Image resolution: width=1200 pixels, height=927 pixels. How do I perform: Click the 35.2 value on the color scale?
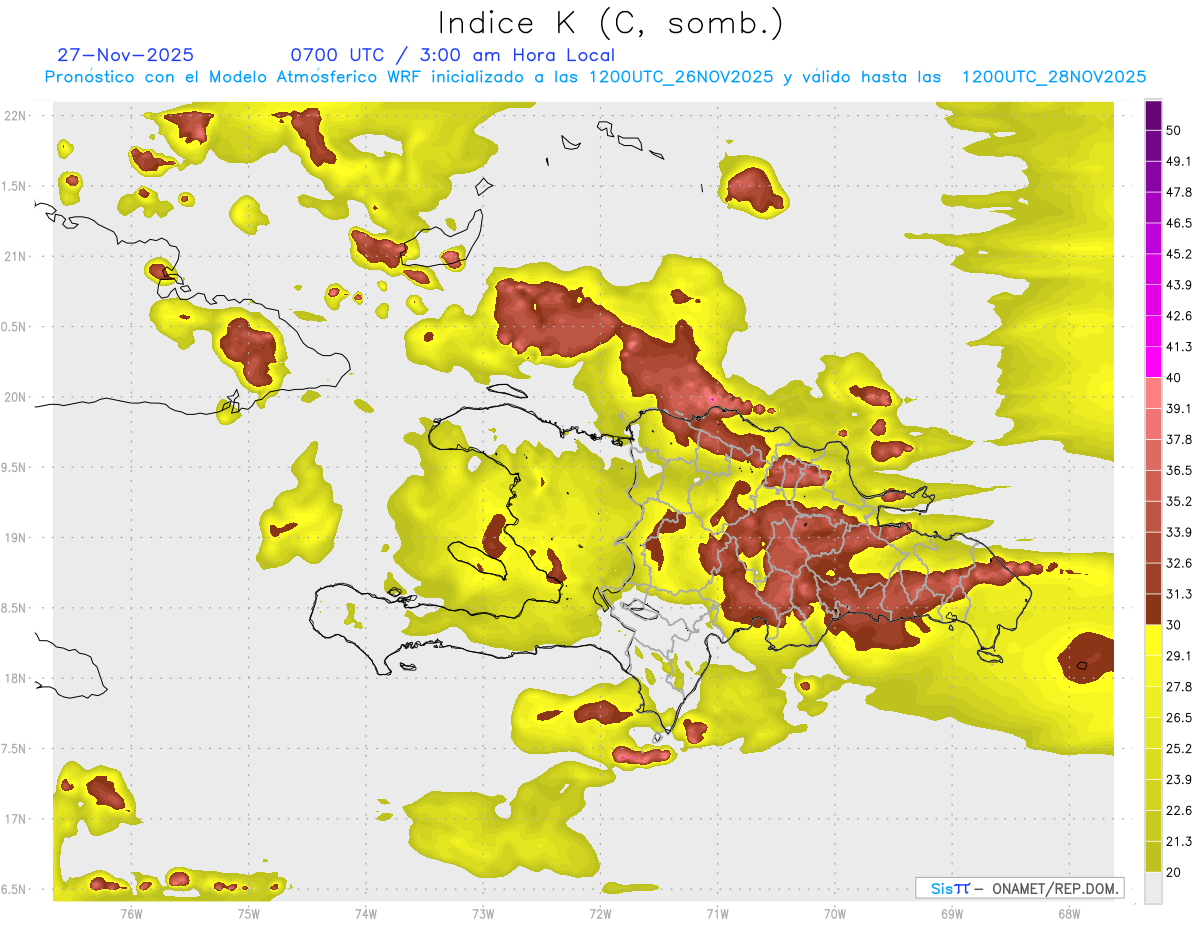[1179, 501]
